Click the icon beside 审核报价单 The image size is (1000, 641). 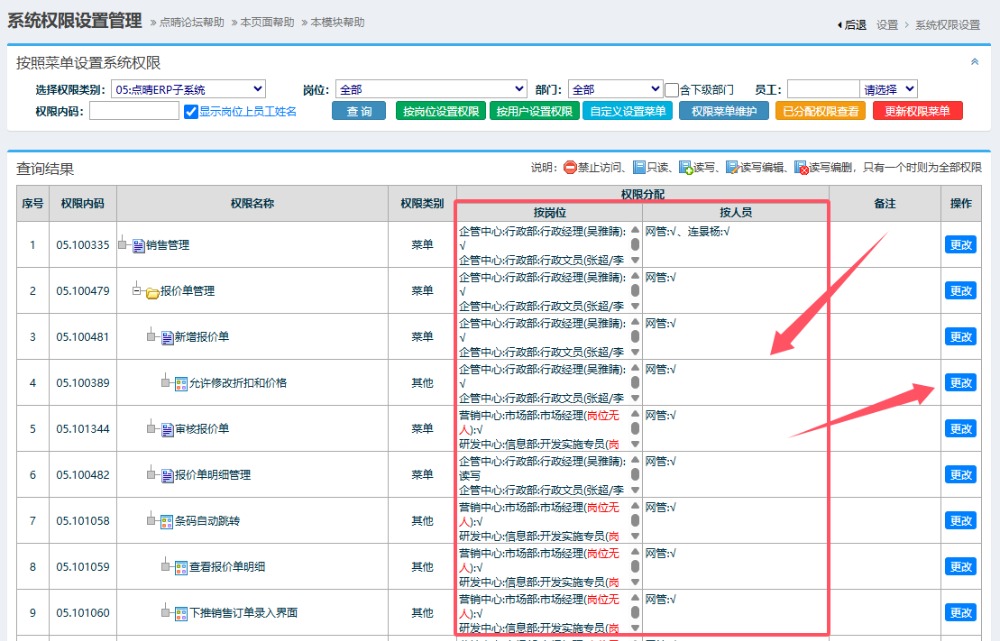coord(167,430)
